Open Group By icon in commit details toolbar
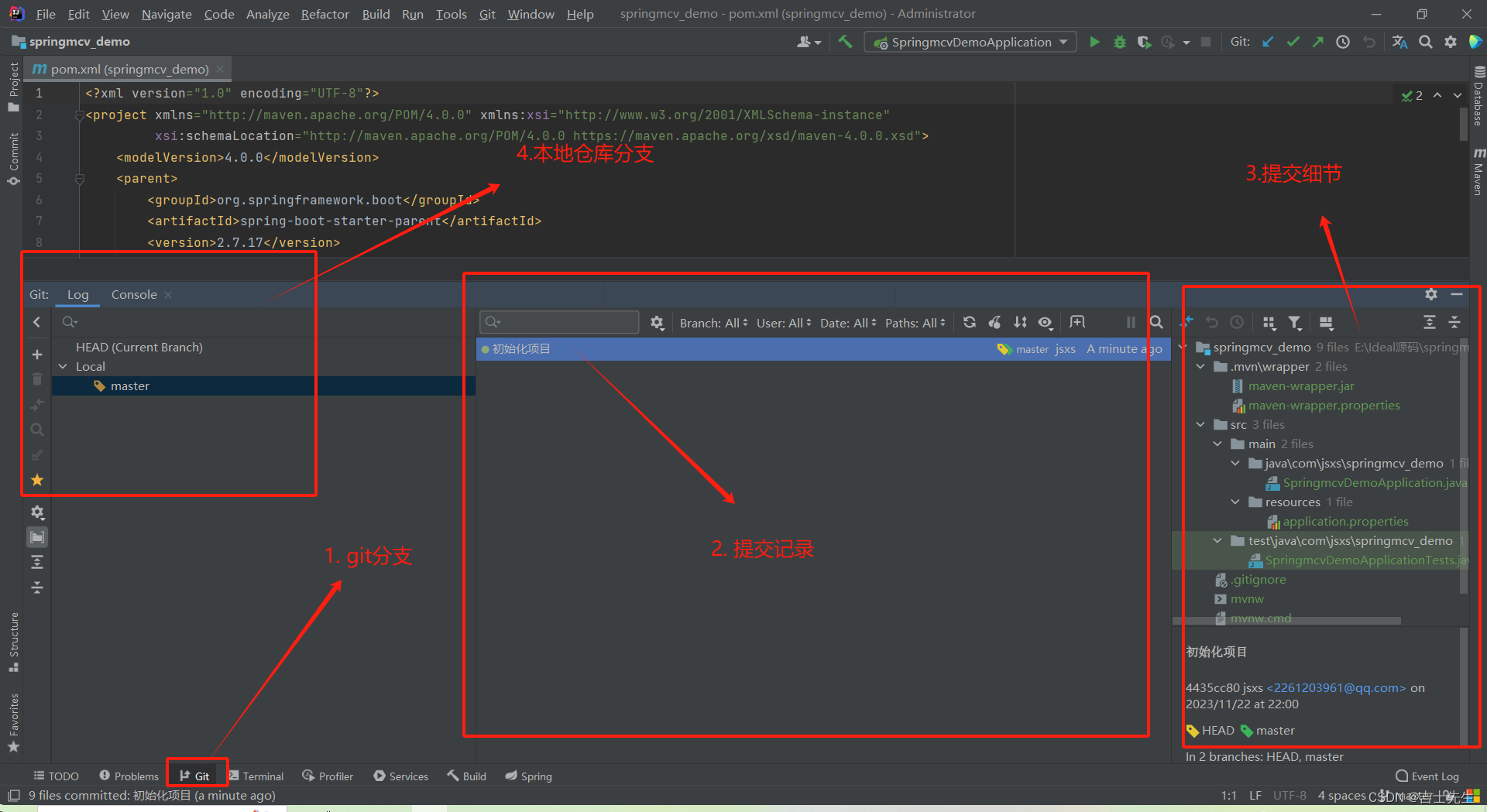This screenshot has height=812, width=1487. [x=1269, y=322]
